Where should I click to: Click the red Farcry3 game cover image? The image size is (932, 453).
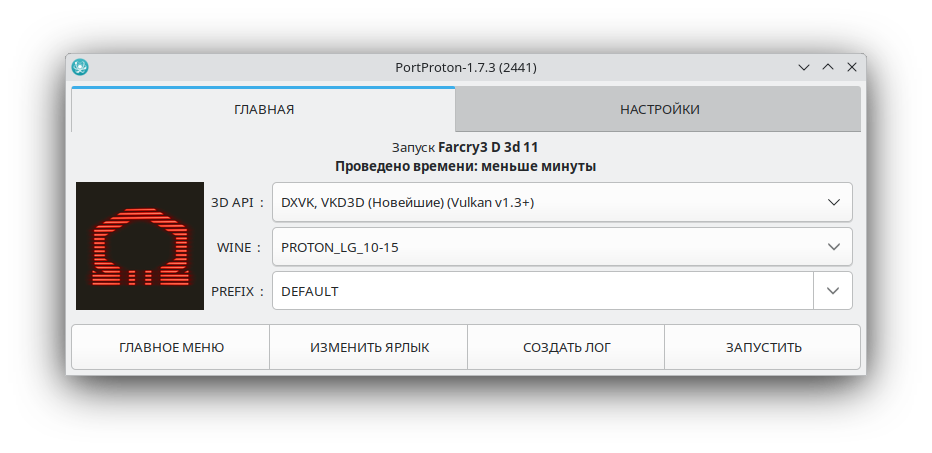[x=140, y=246]
